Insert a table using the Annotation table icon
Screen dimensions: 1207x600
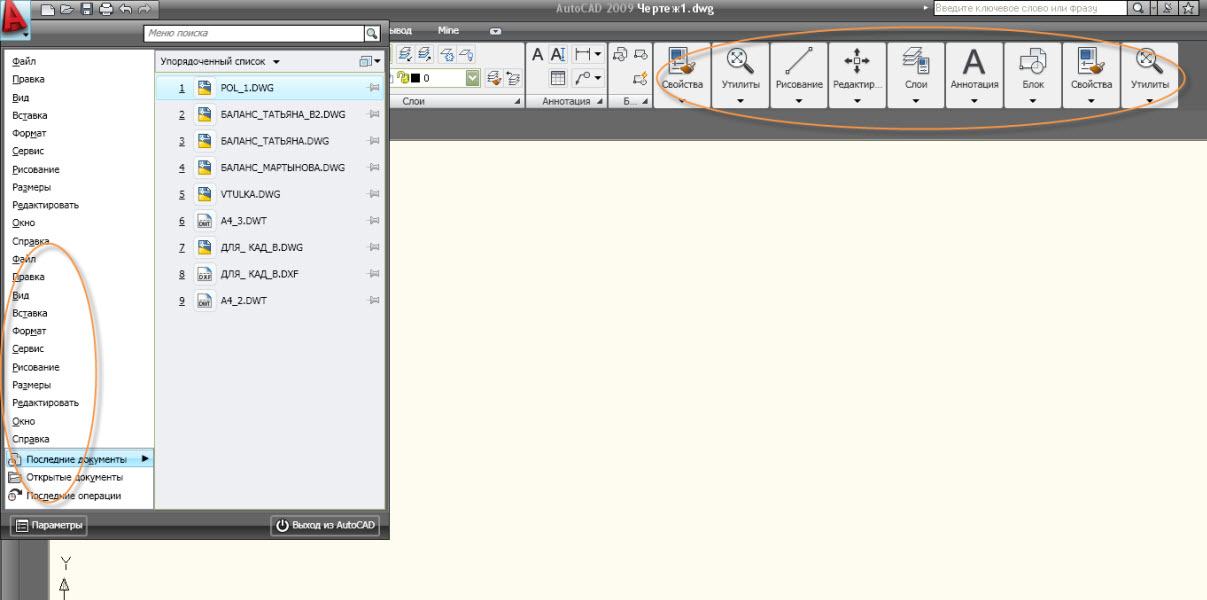(x=558, y=78)
